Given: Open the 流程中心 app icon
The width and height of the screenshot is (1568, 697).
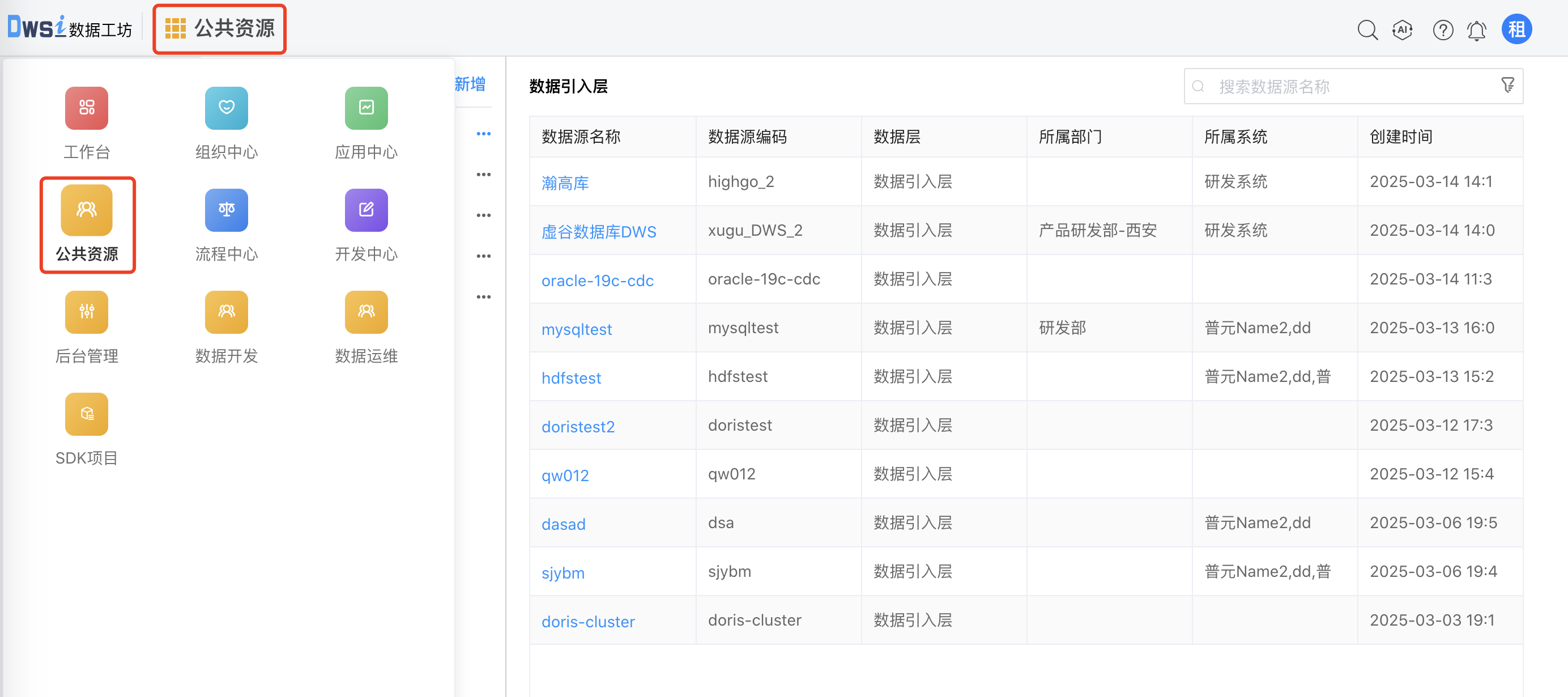Looking at the screenshot, I should point(226,210).
